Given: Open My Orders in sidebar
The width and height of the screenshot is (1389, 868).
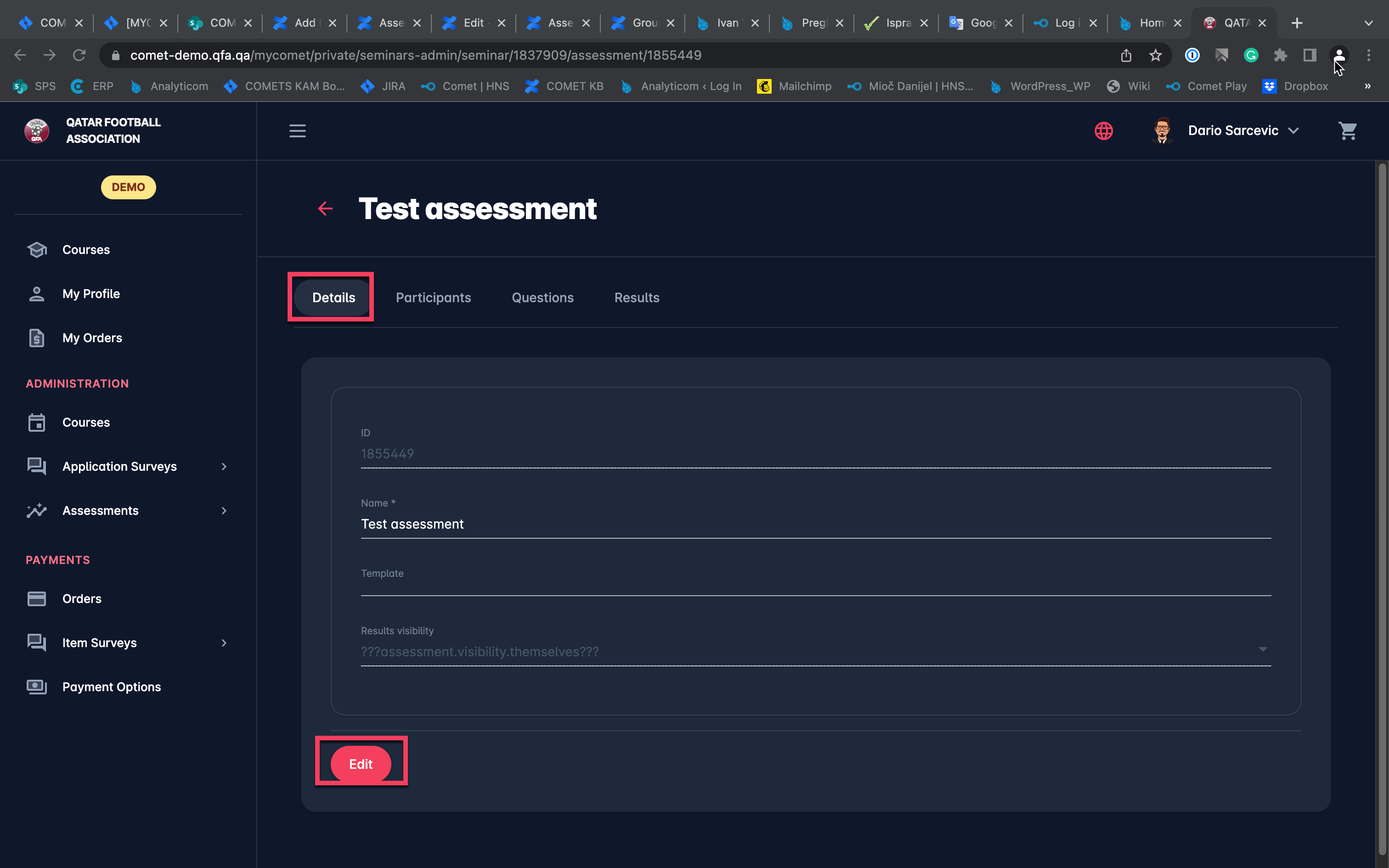Looking at the screenshot, I should [92, 338].
